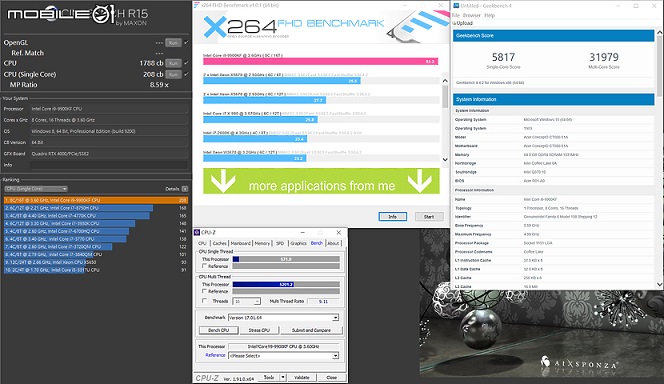Click the Start button in x264 Benchmark

click(x=429, y=217)
